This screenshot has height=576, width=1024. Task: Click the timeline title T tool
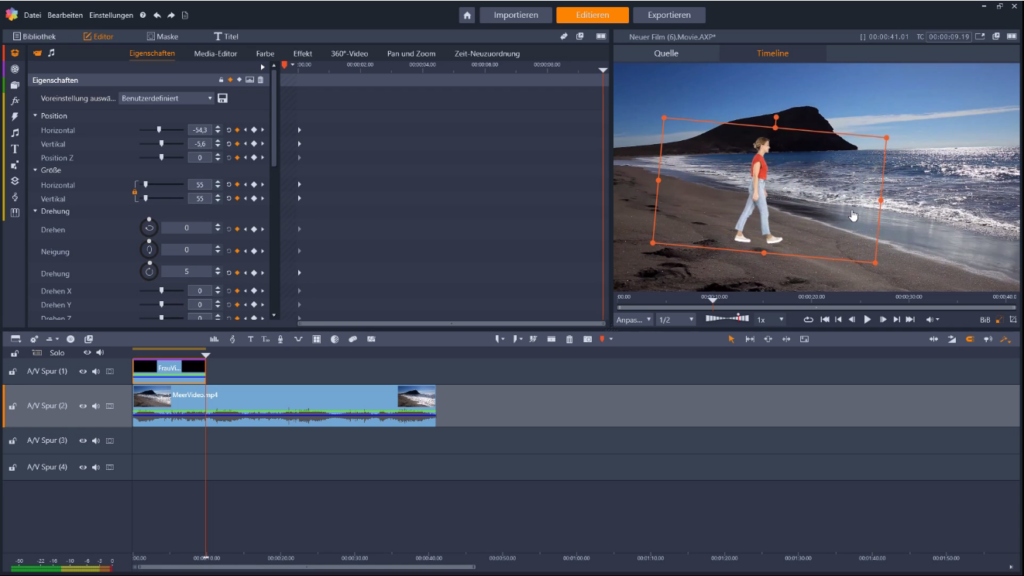250,339
